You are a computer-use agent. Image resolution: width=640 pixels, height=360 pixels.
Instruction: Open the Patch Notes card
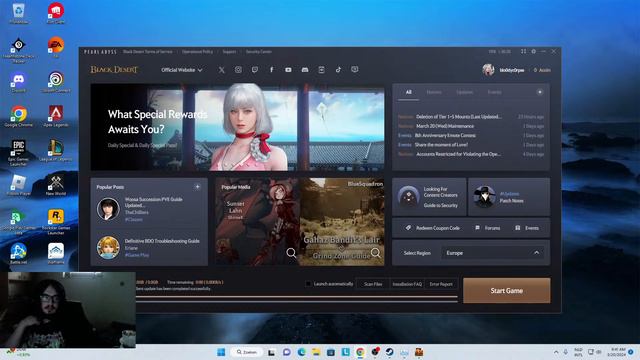point(509,197)
